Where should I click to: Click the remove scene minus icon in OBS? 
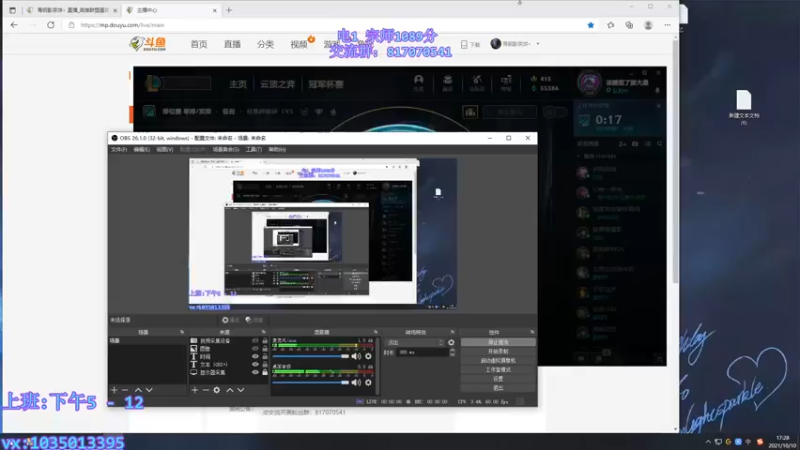(125, 390)
